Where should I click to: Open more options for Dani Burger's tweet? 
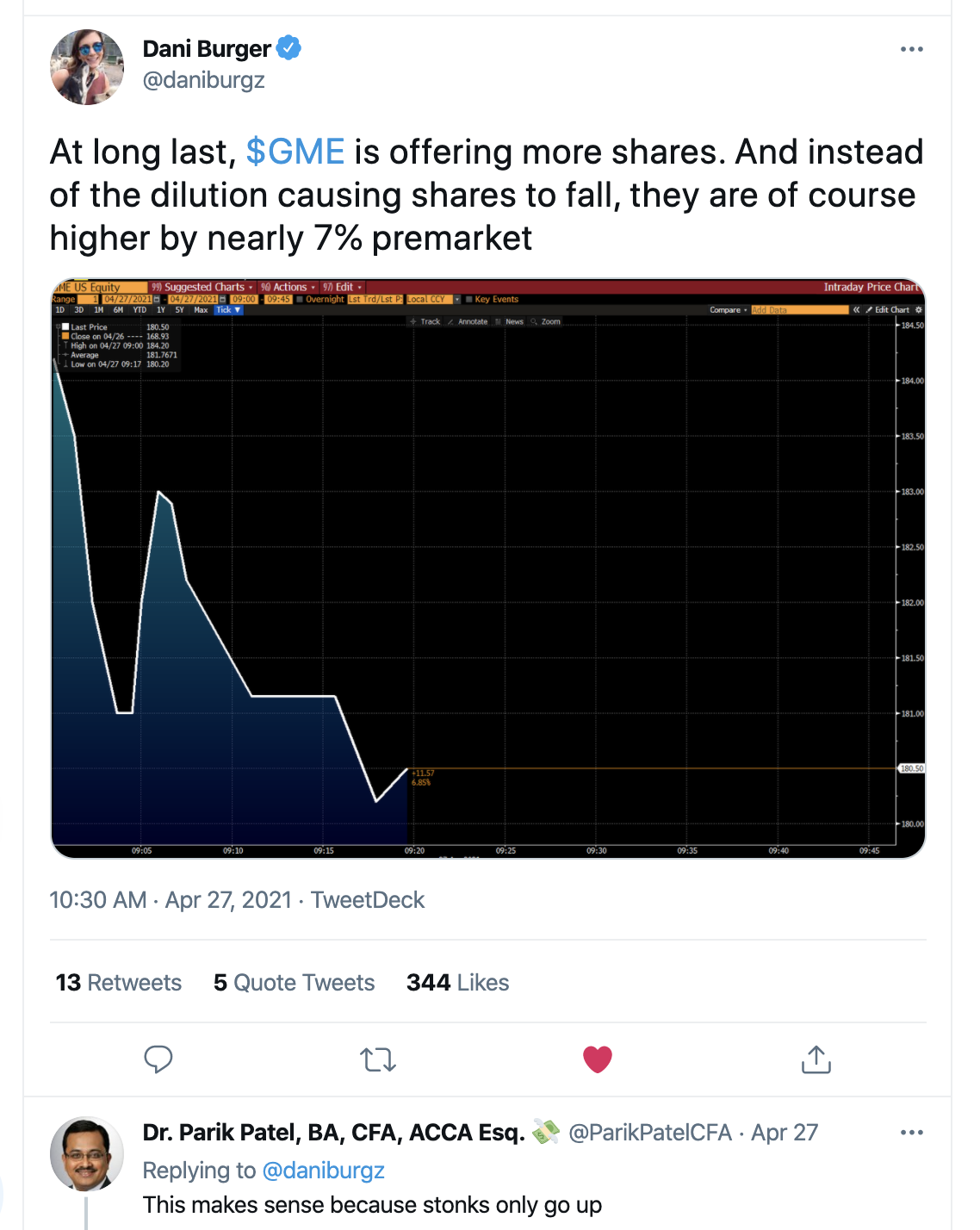[911, 49]
